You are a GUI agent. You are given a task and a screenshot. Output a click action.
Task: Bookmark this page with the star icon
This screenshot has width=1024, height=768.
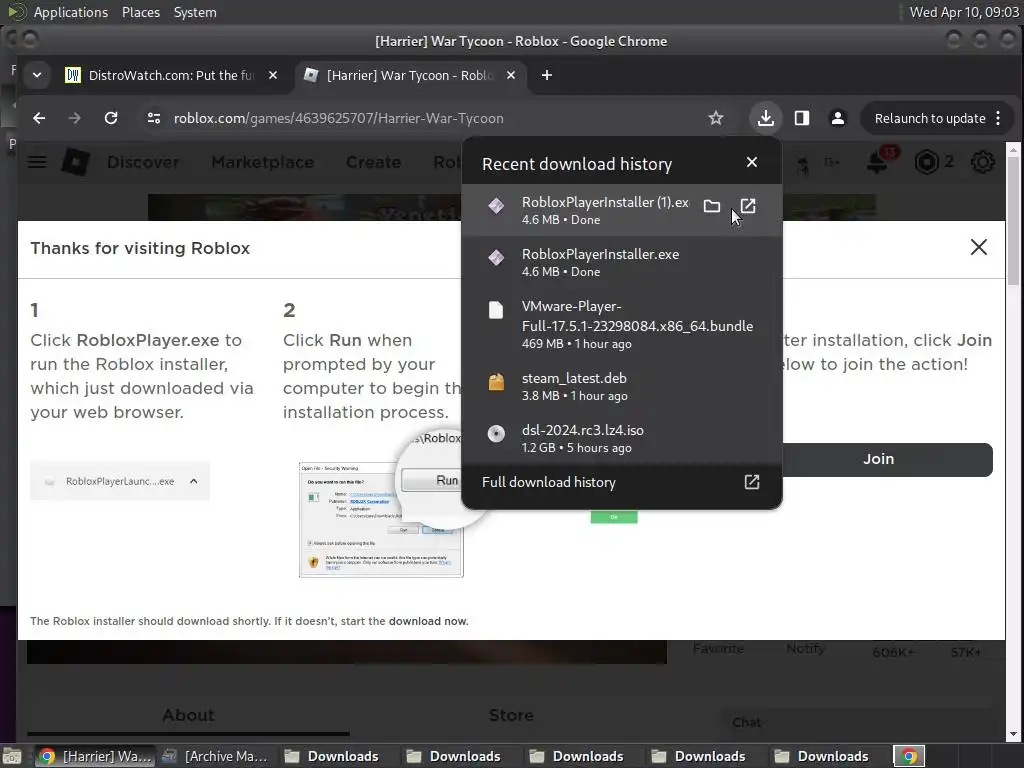pyautogui.click(x=716, y=118)
